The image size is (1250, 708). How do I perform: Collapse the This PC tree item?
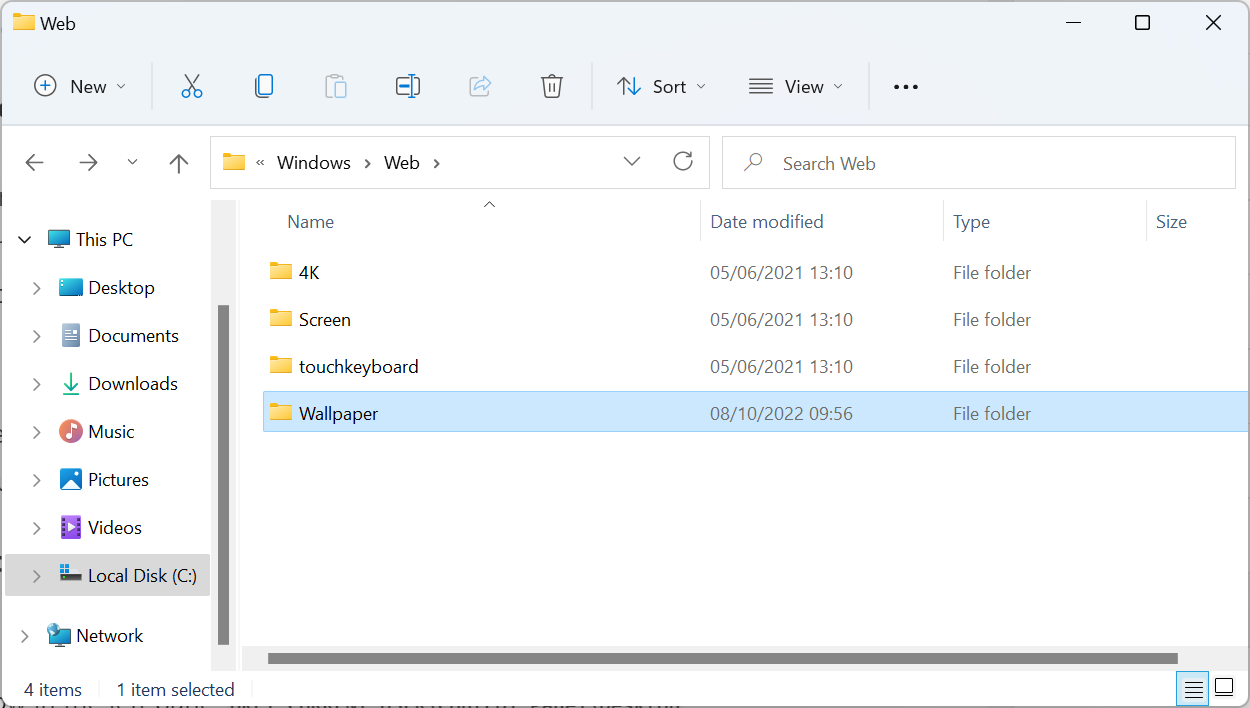click(24, 239)
